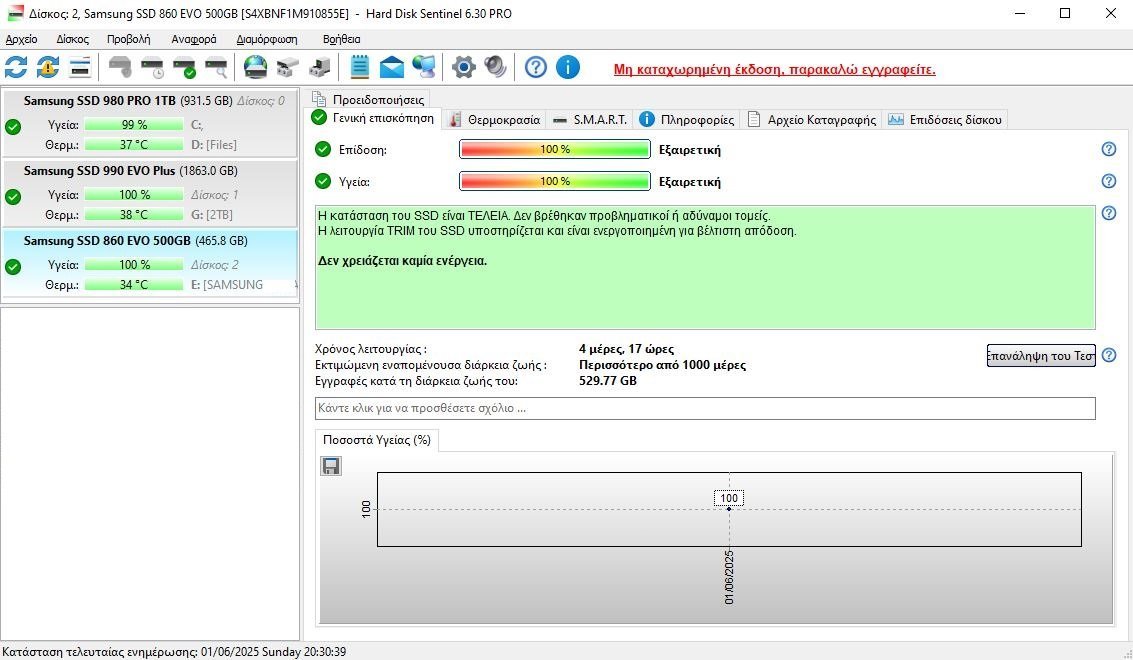Click the 34 °C temperature bar

point(134,285)
